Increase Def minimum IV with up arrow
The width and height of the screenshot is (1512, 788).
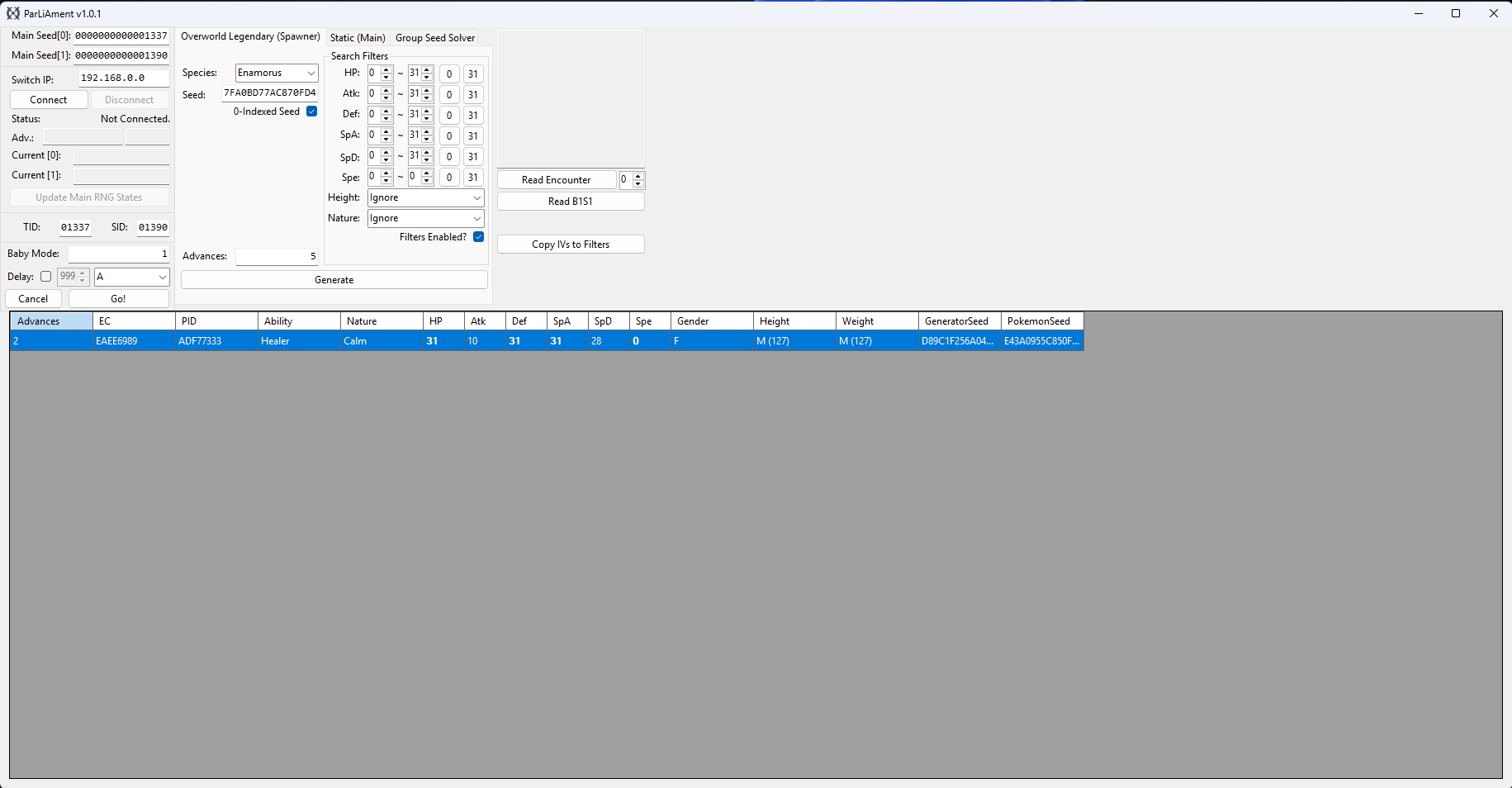coord(386,111)
